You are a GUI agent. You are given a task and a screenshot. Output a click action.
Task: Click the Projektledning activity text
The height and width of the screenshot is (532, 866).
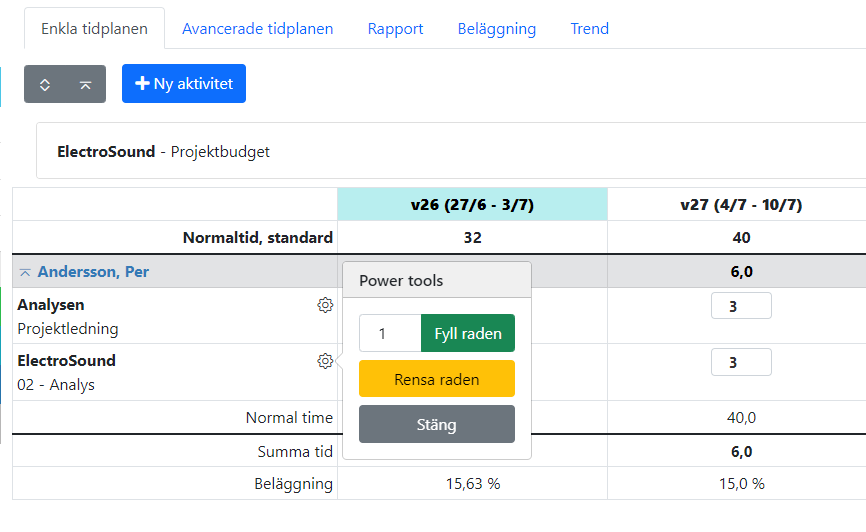68,329
